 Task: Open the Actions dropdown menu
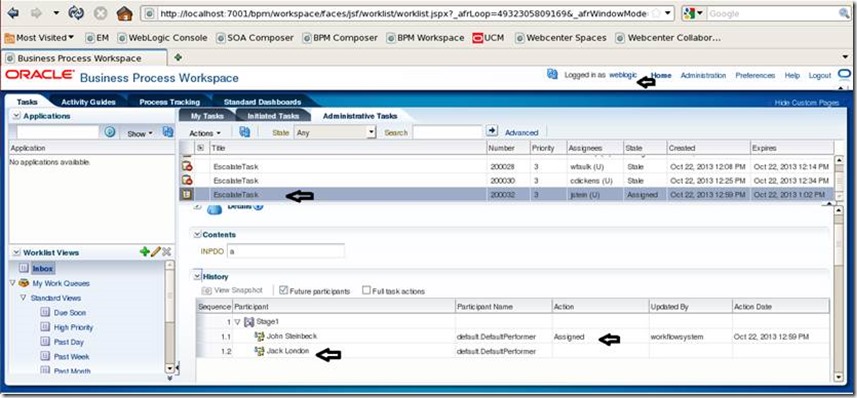[205, 133]
